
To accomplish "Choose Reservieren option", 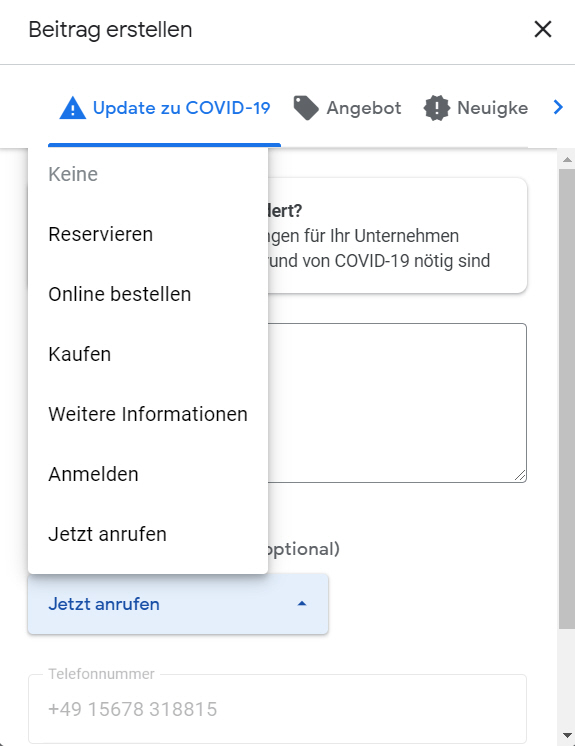I will coord(148,234).
